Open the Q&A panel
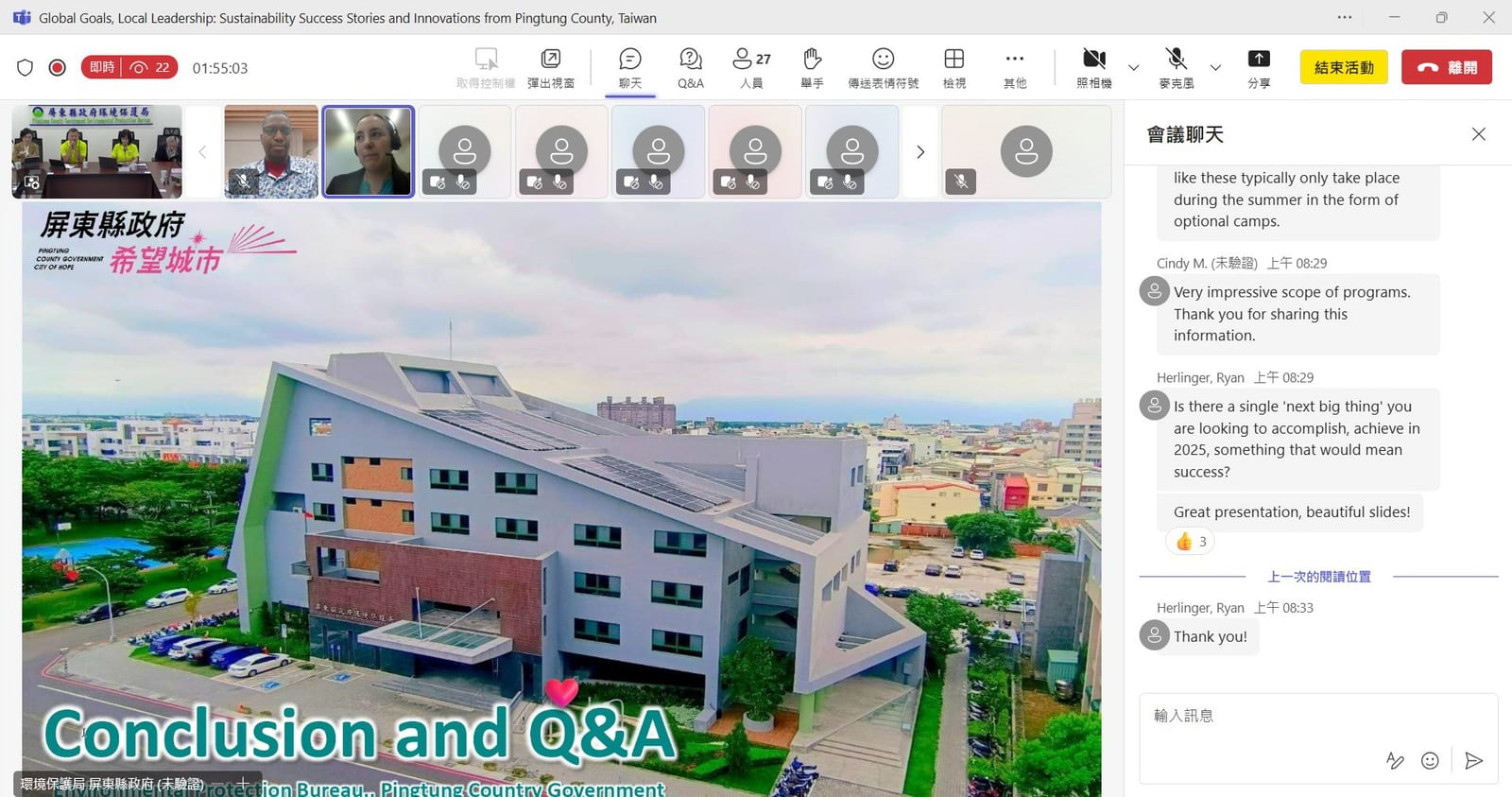1512x797 pixels. [690, 68]
